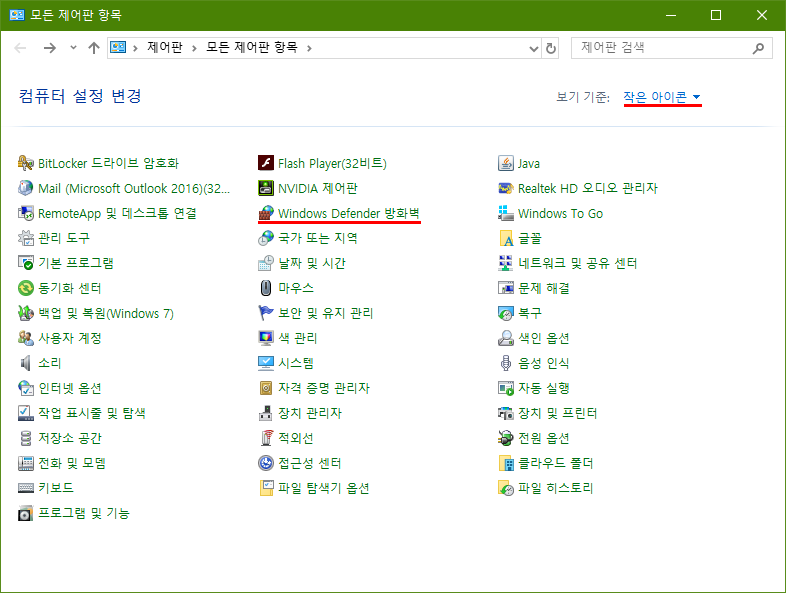This screenshot has height=593, width=786.
Task: Open 키보드 item
Action: coord(46,488)
